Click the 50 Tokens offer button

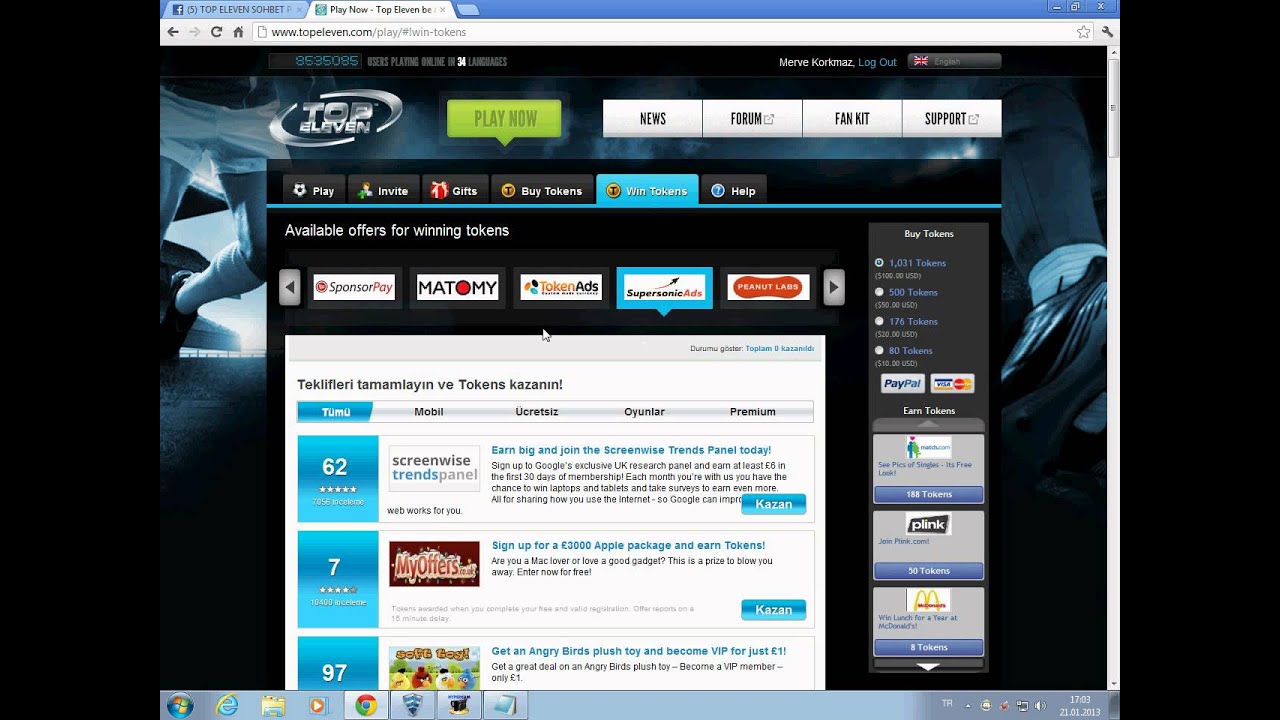928,571
